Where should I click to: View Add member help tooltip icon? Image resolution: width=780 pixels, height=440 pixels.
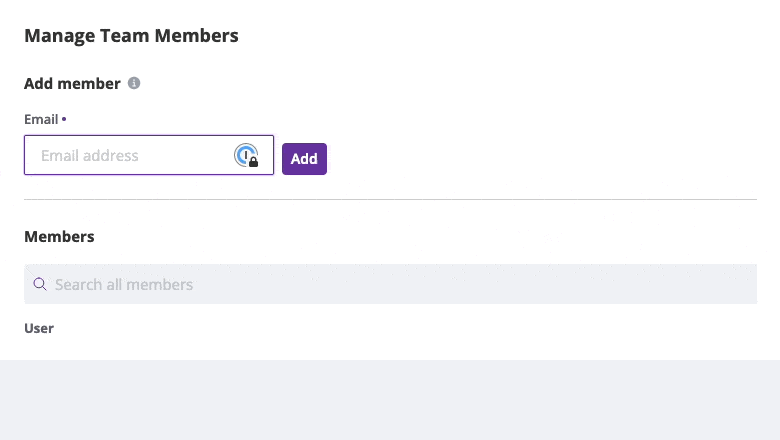(134, 83)
